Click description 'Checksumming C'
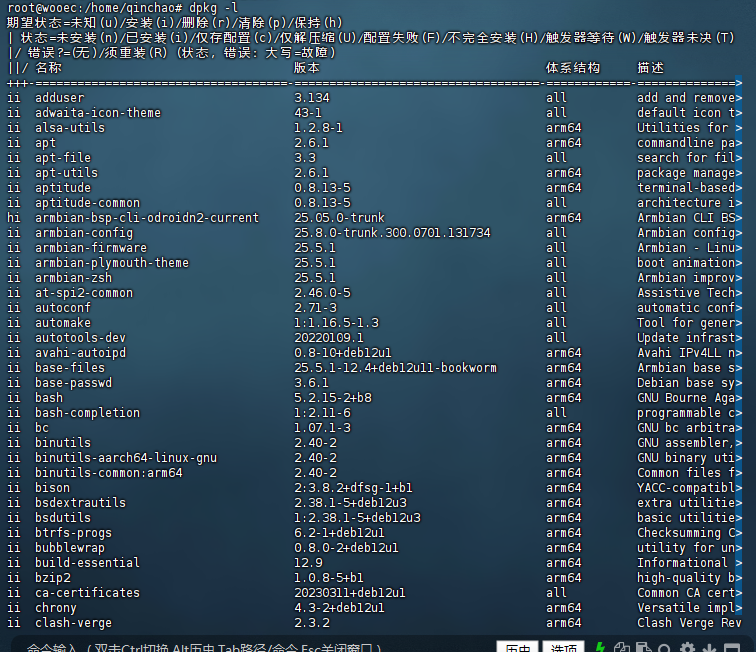The height and width of the screenshot is (652, 756). point(686,533)
